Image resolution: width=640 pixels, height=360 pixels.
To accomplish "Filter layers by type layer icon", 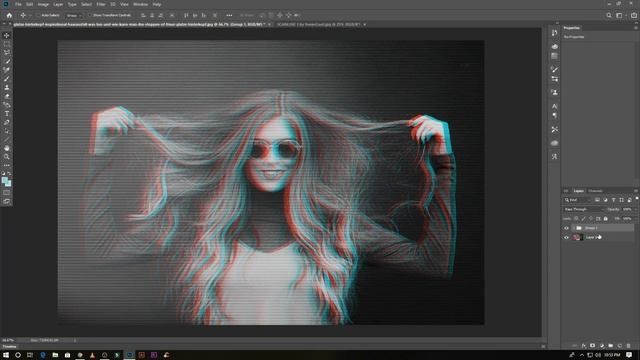I will pos(613,200).
